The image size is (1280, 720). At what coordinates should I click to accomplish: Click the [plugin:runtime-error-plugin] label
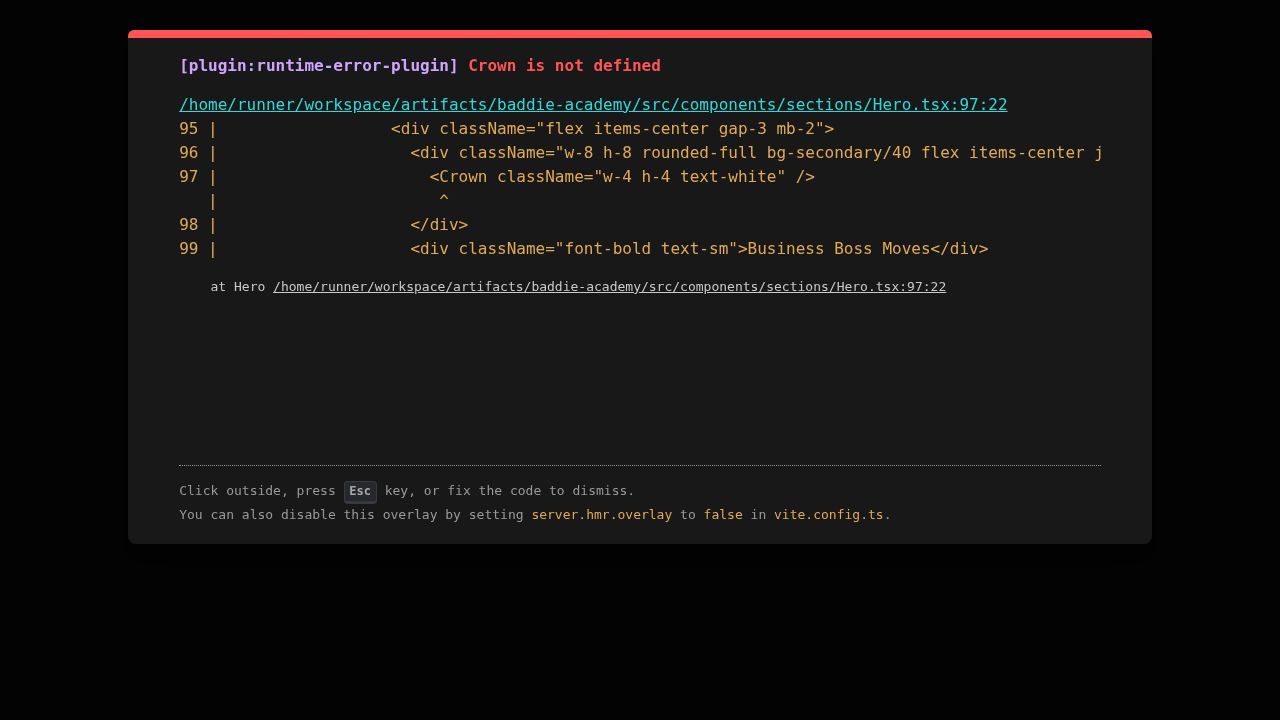(x=318, y=66)
